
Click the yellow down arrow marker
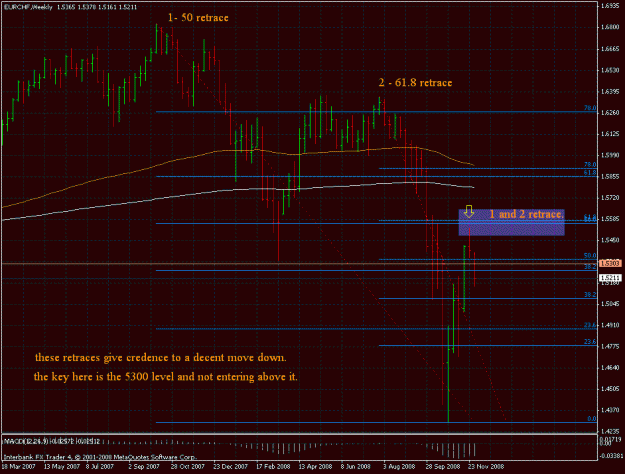[x=469, y=211]
